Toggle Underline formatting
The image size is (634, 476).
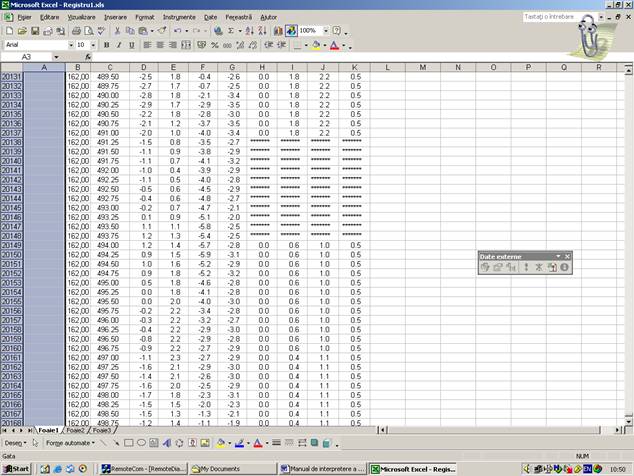pos(131,45)
